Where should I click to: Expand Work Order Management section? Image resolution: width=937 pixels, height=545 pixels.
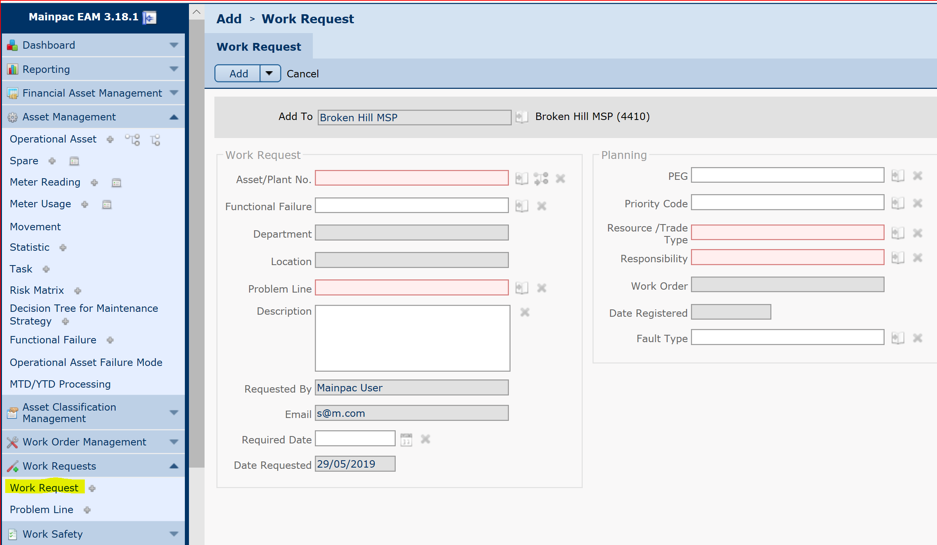[x=174, y=442]
